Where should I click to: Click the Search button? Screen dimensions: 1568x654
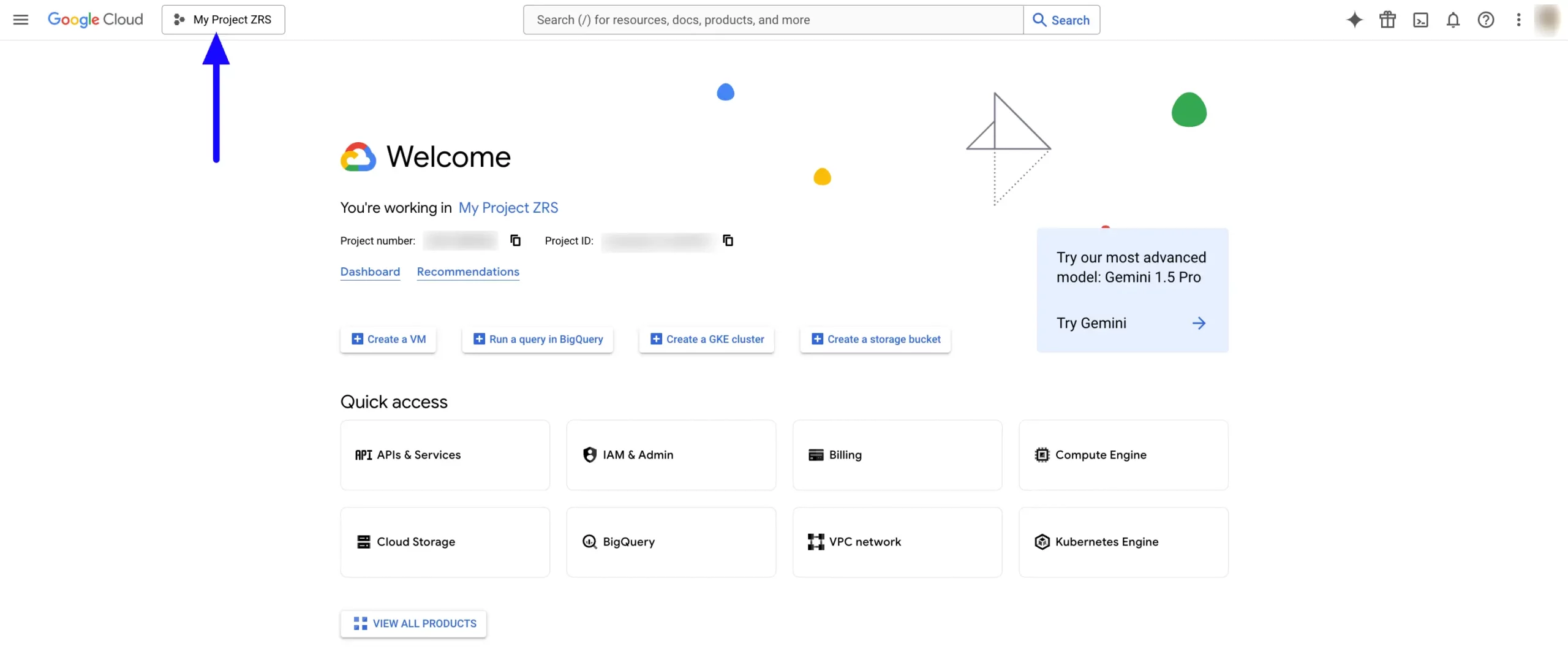coord(1061,20)
